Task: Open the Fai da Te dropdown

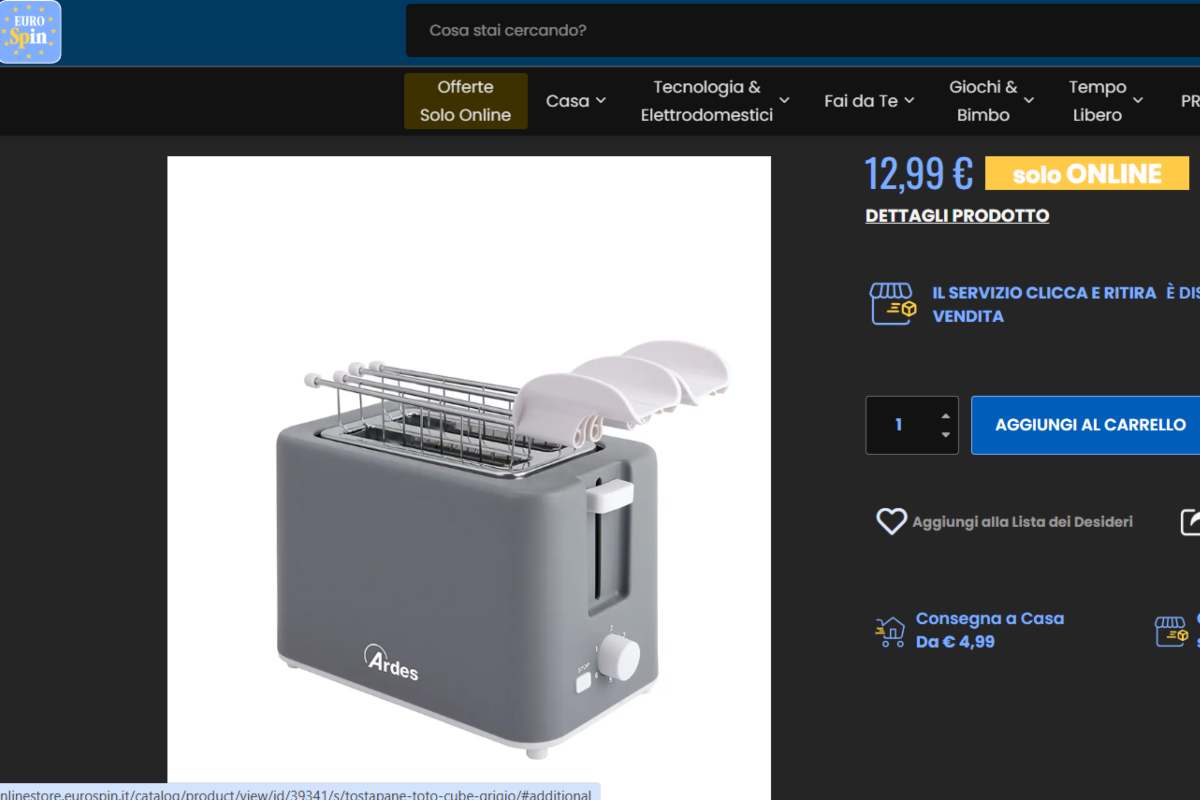Action: (x=869, y=101)
